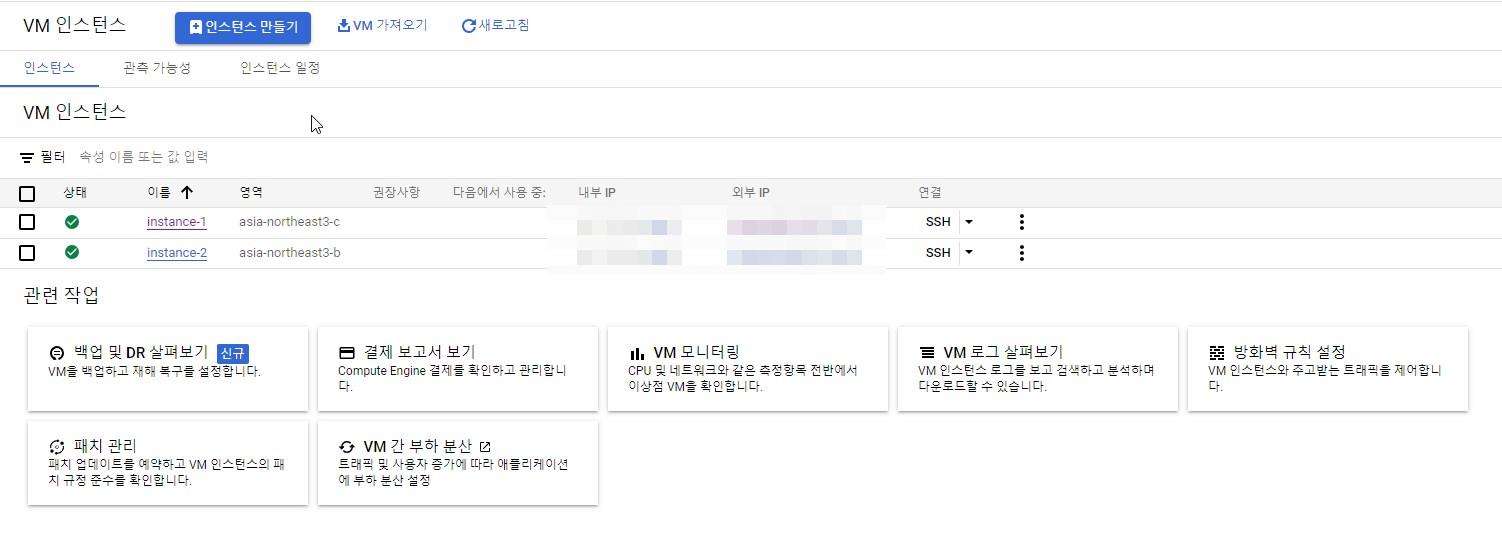The width and height of the screenshot is (1502, 536).
Task: Open the three-dot menu for instance-2
Action: point(1021,253)
